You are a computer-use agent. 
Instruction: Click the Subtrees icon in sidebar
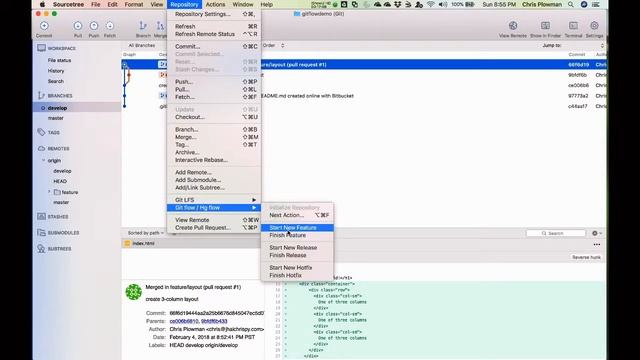(41, 249)
